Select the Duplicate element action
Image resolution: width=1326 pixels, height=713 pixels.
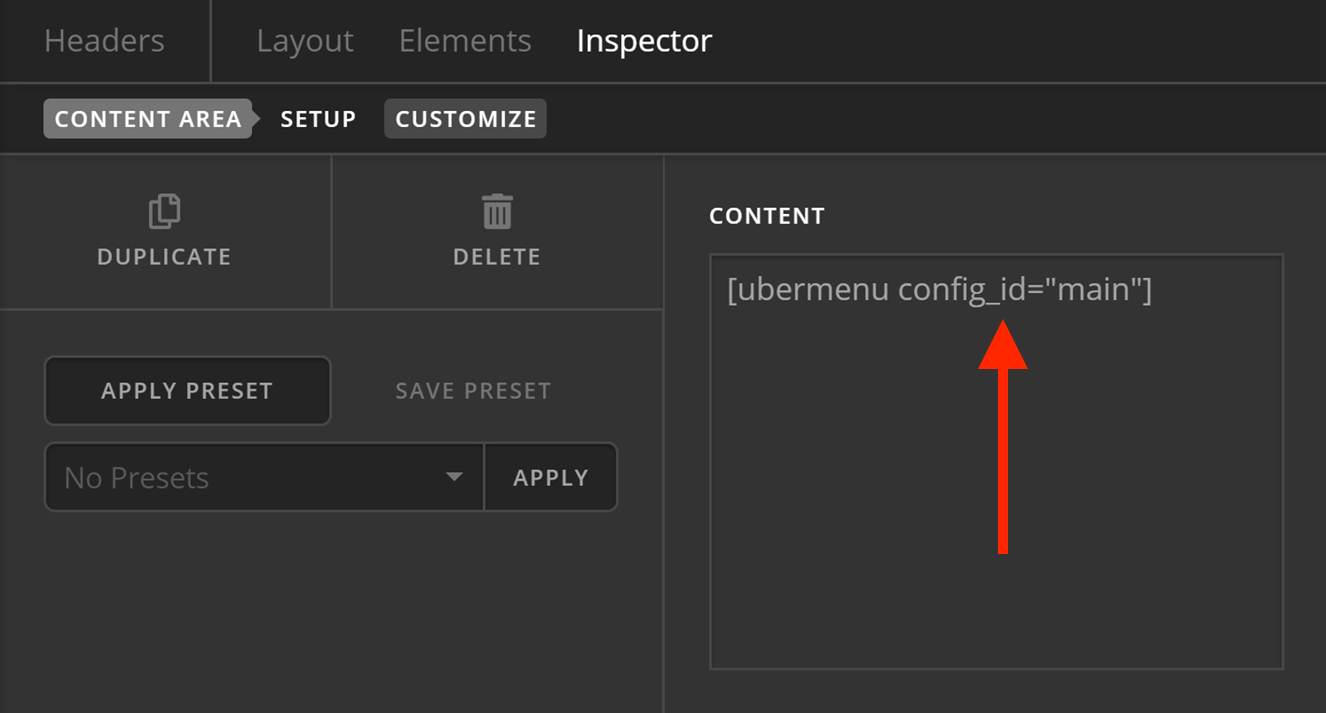164,232
